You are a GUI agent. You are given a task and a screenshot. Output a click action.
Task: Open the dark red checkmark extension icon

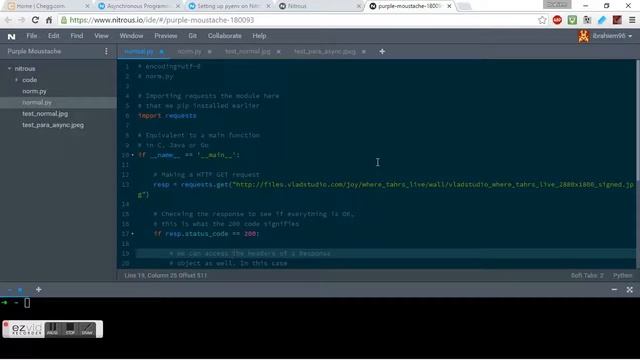(x=617, y=20)
